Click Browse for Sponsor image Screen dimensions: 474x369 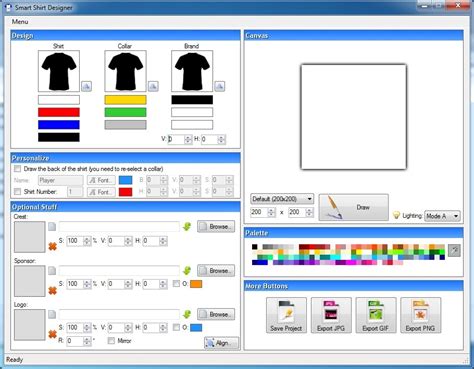216,270
